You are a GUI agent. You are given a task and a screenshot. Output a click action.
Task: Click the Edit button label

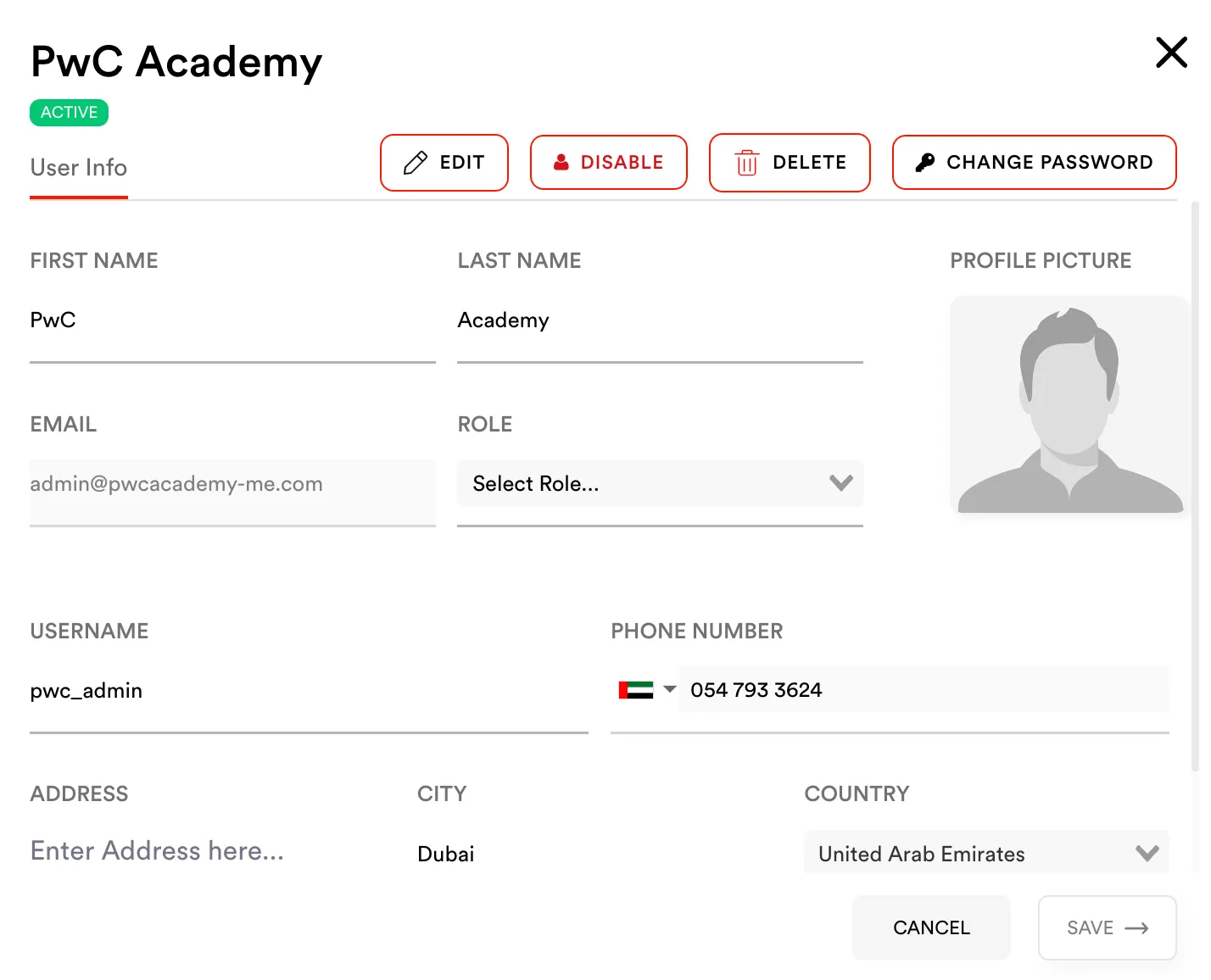tap(462, 163)
